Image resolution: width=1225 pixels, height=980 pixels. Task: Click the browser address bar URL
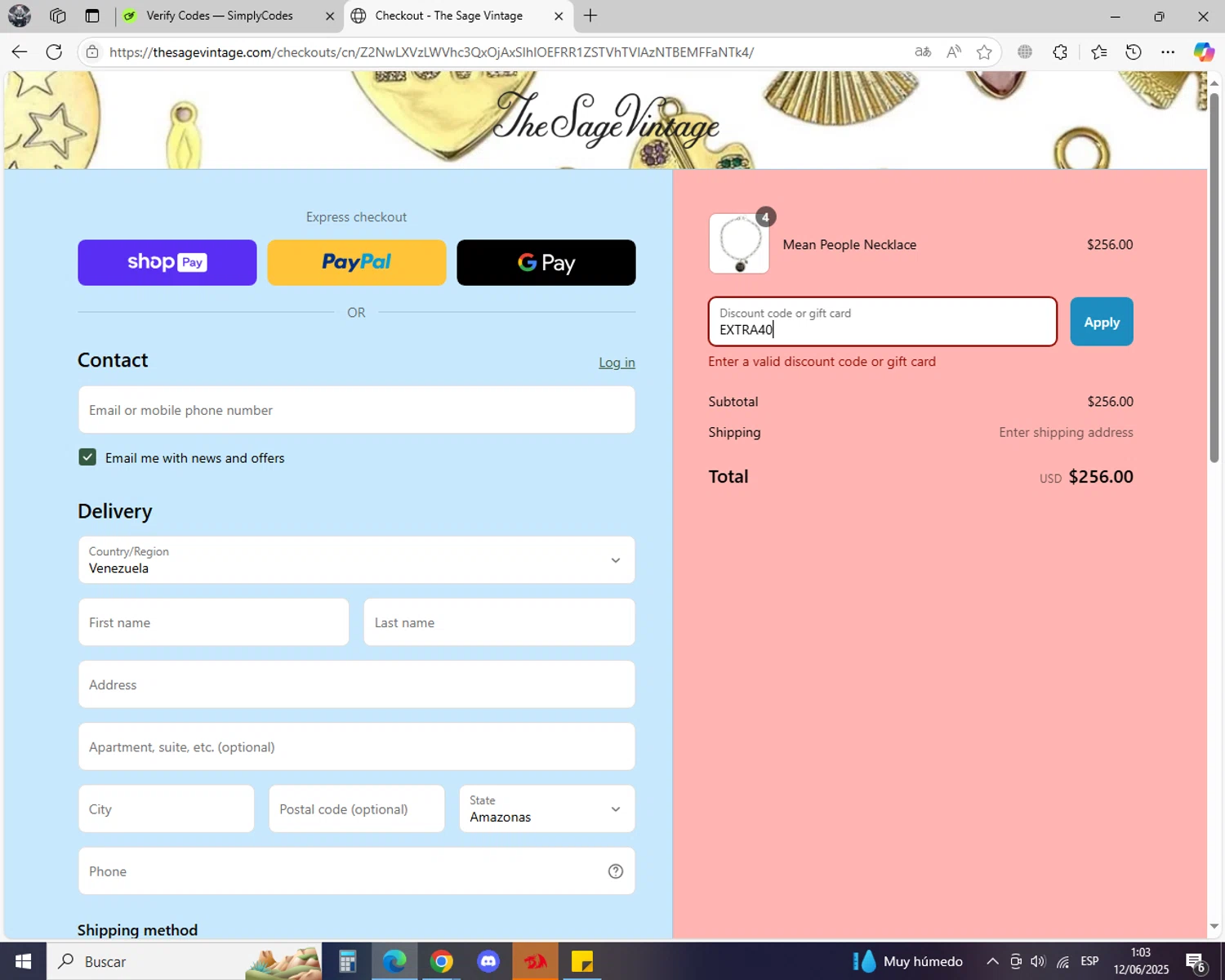(x=431, y=52)
